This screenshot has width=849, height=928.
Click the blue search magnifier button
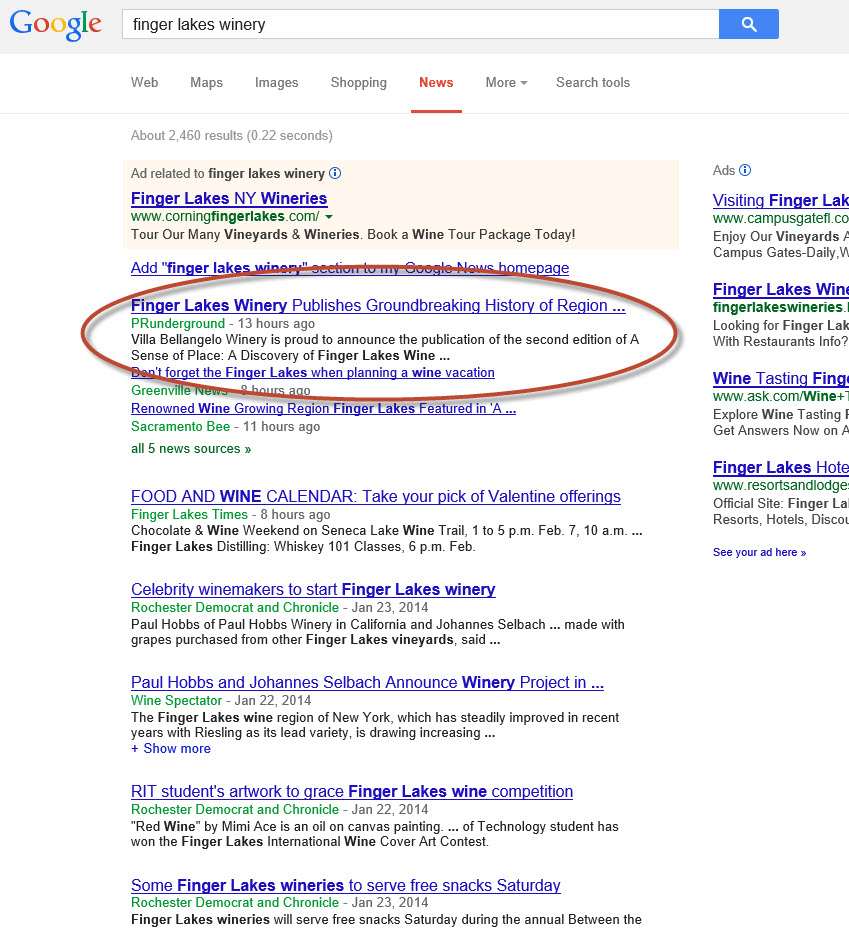(748, 24)
